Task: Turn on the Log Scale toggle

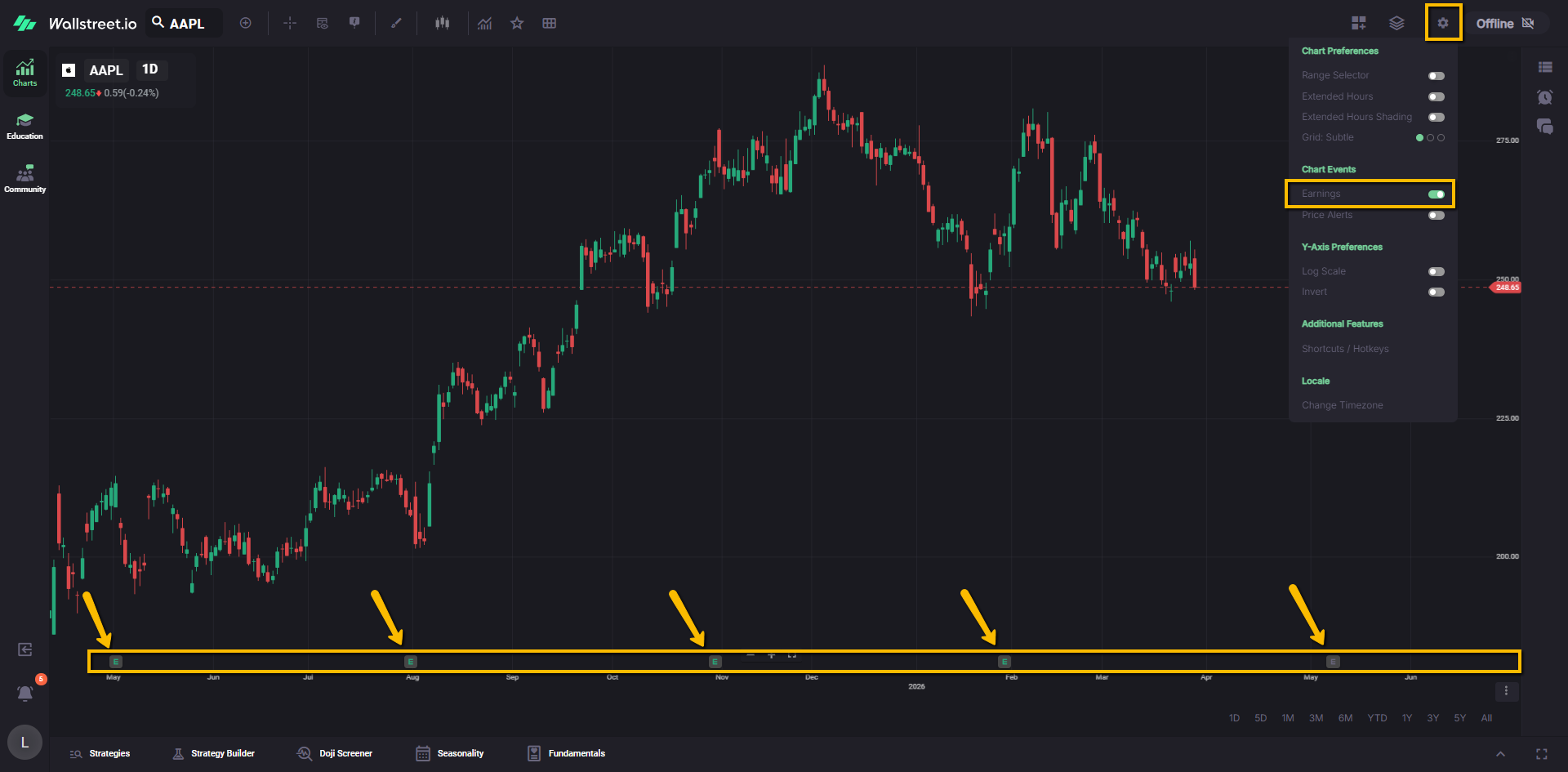Action: point(1436,271)
